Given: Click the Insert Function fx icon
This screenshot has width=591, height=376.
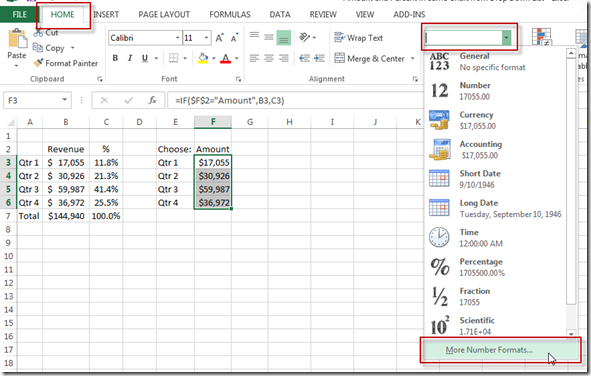Looking at the screenshot, I should pyautogui.click(x=152, y=100).
